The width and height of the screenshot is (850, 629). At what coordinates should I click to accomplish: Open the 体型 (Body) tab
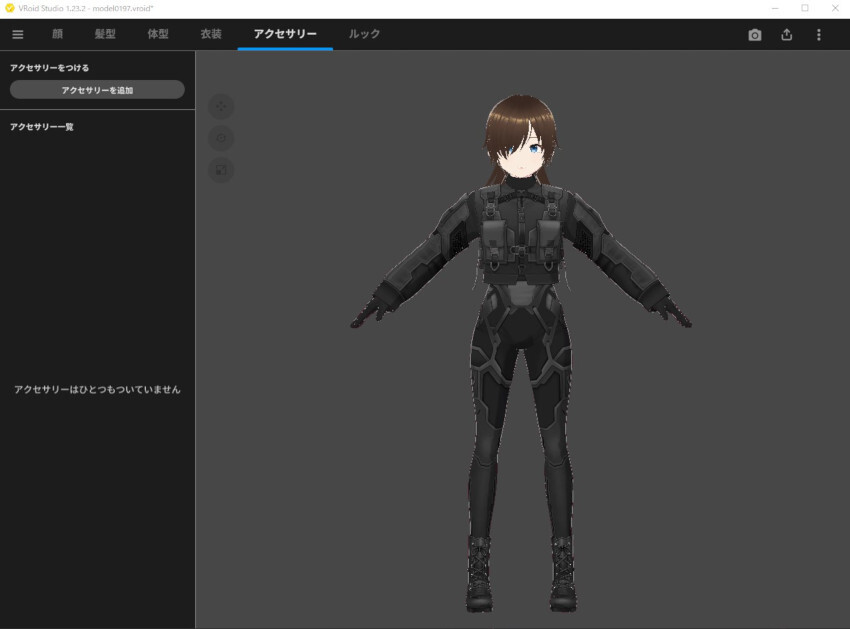pyautogui.click(x=158, y=34)
